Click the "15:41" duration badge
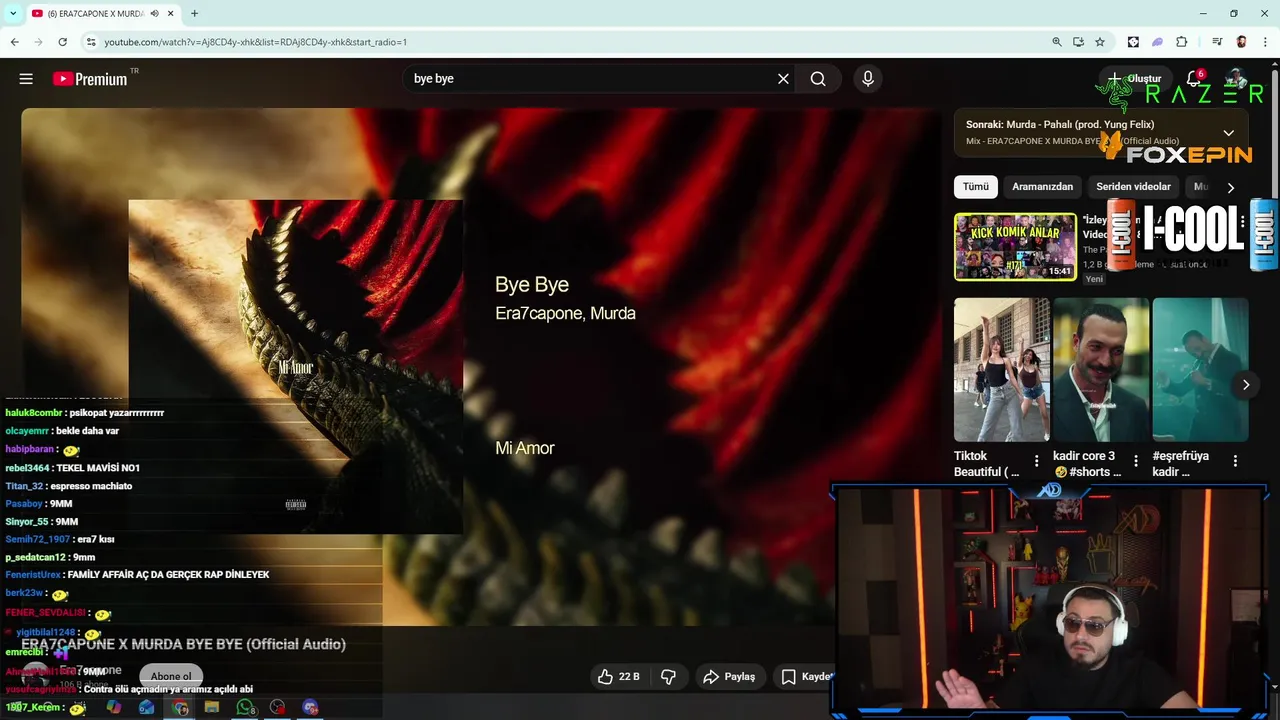Viewport: 1280px width, 720px height. point(1059,271)
